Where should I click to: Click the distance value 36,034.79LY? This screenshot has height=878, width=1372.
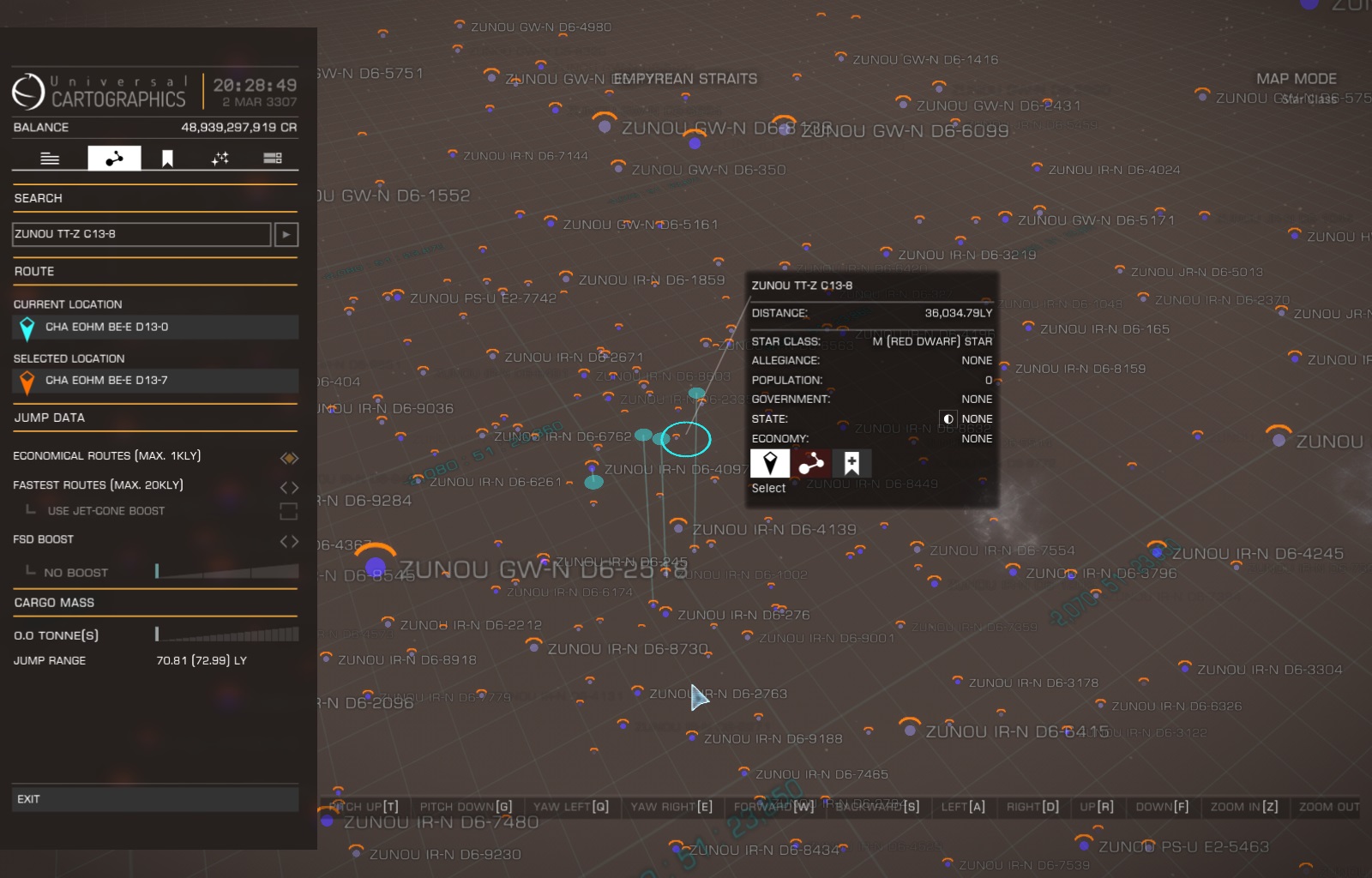pyautogui.click(x=959, y=313)
